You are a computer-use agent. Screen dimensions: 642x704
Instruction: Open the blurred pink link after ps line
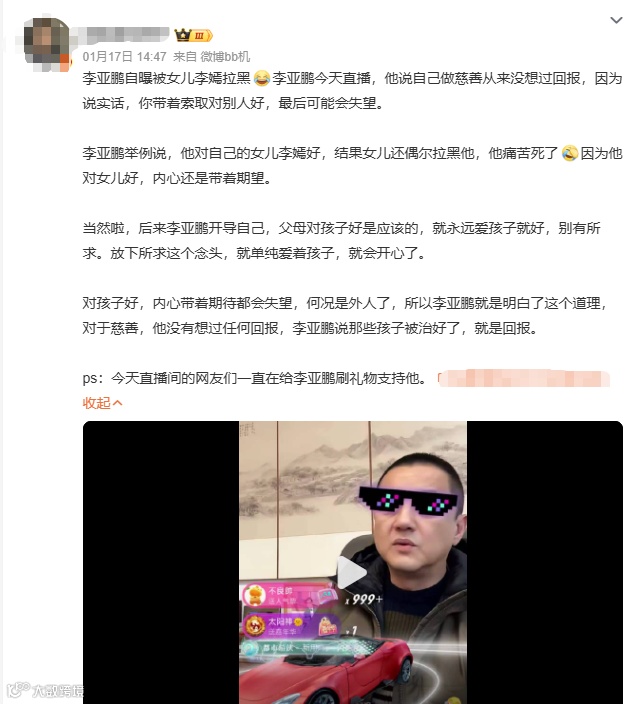tap(523, 378)
